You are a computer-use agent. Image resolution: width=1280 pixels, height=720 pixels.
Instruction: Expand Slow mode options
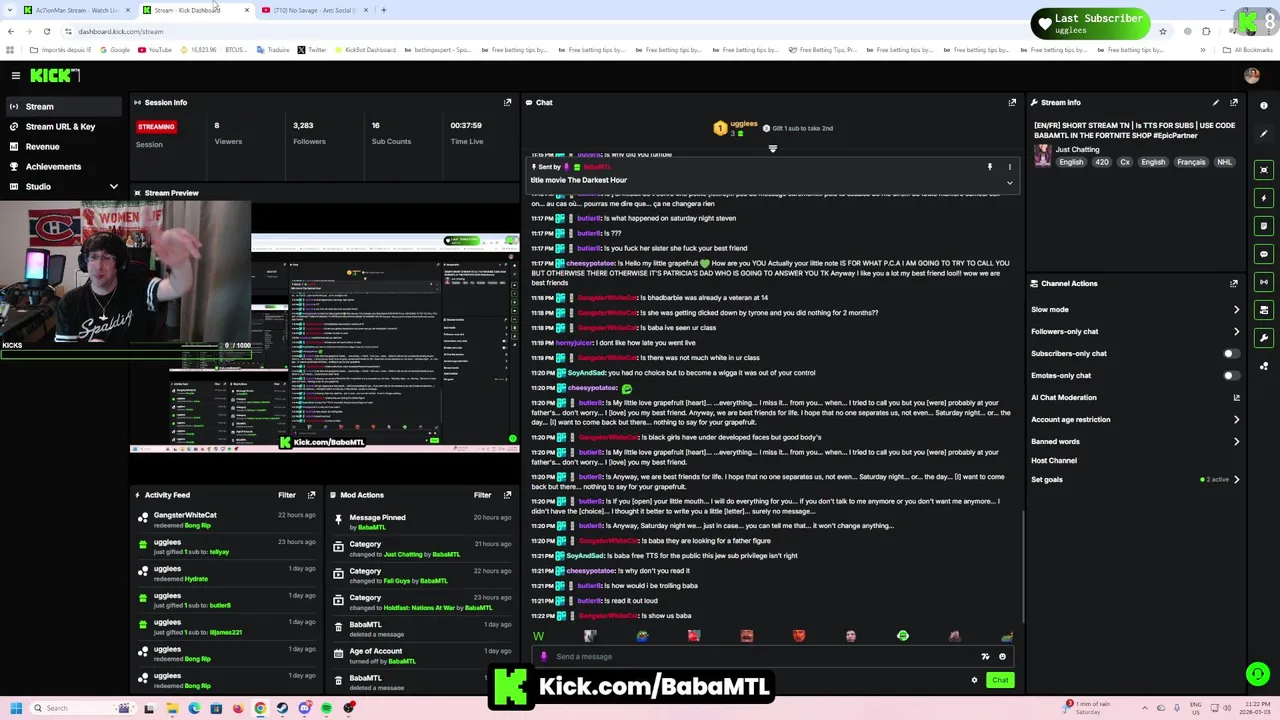pyautogui.click(x=1236, y=310)
